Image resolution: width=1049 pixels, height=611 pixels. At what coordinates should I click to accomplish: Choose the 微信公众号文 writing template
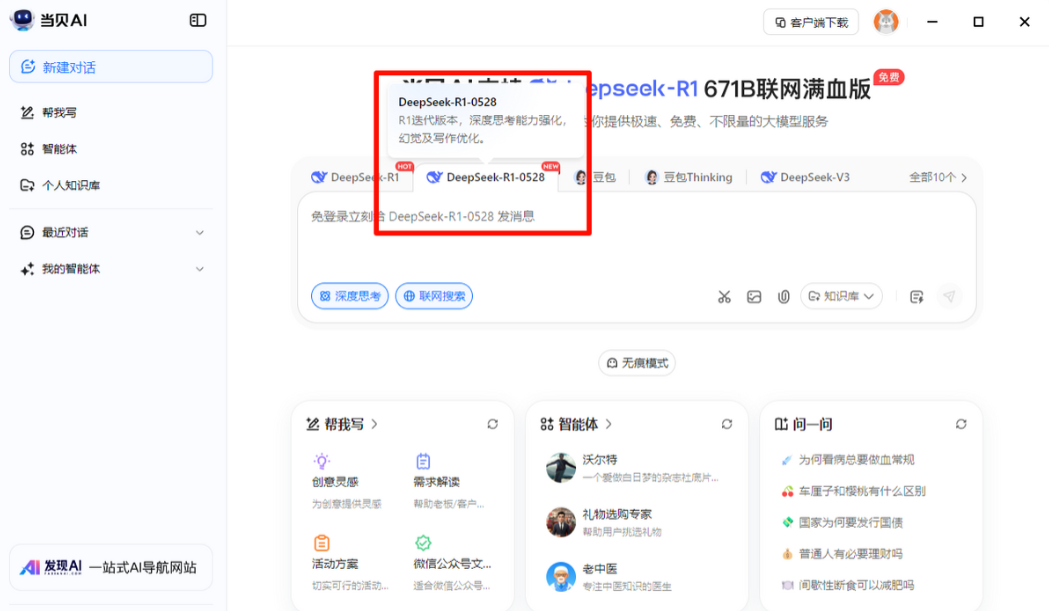pos(452,563)
